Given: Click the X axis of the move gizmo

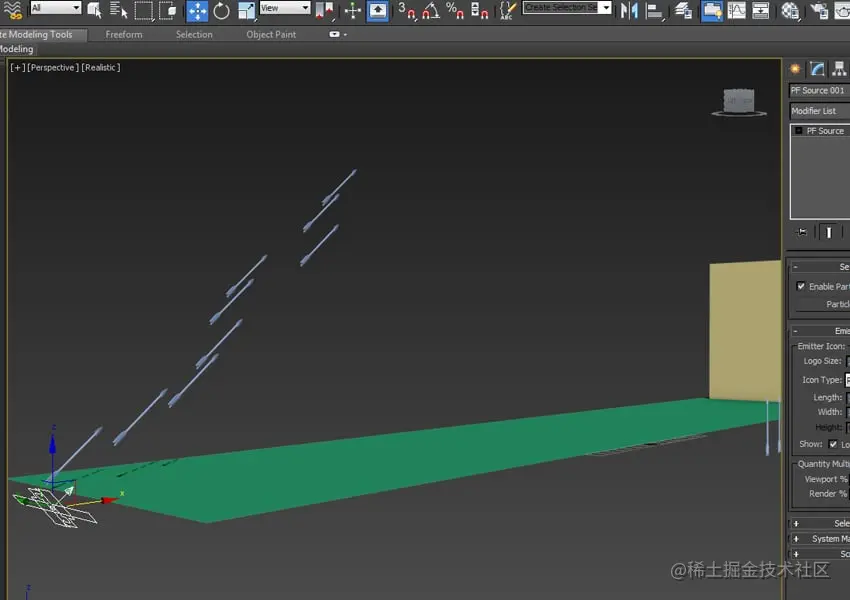Looking at the screenshot, I should tap(108, 500).
